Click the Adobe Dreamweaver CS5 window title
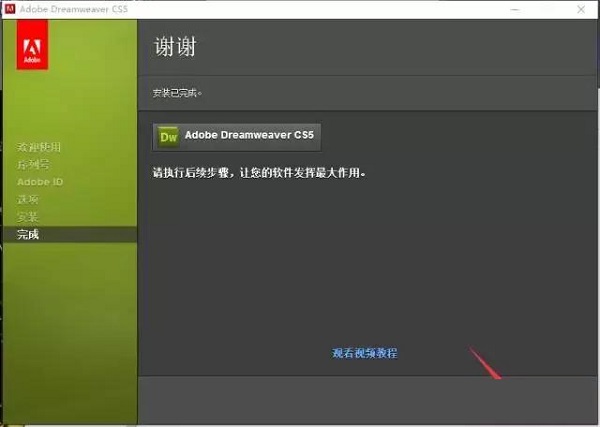Image resolution: width=600 pixels, height=427 pixels. tap(73, 9)
